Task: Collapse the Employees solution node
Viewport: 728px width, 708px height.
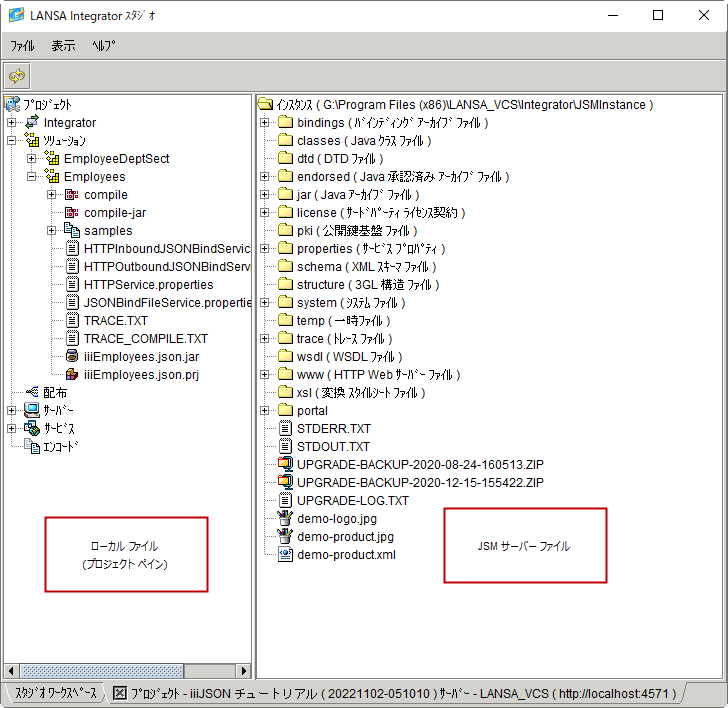Action: (32, 176)
